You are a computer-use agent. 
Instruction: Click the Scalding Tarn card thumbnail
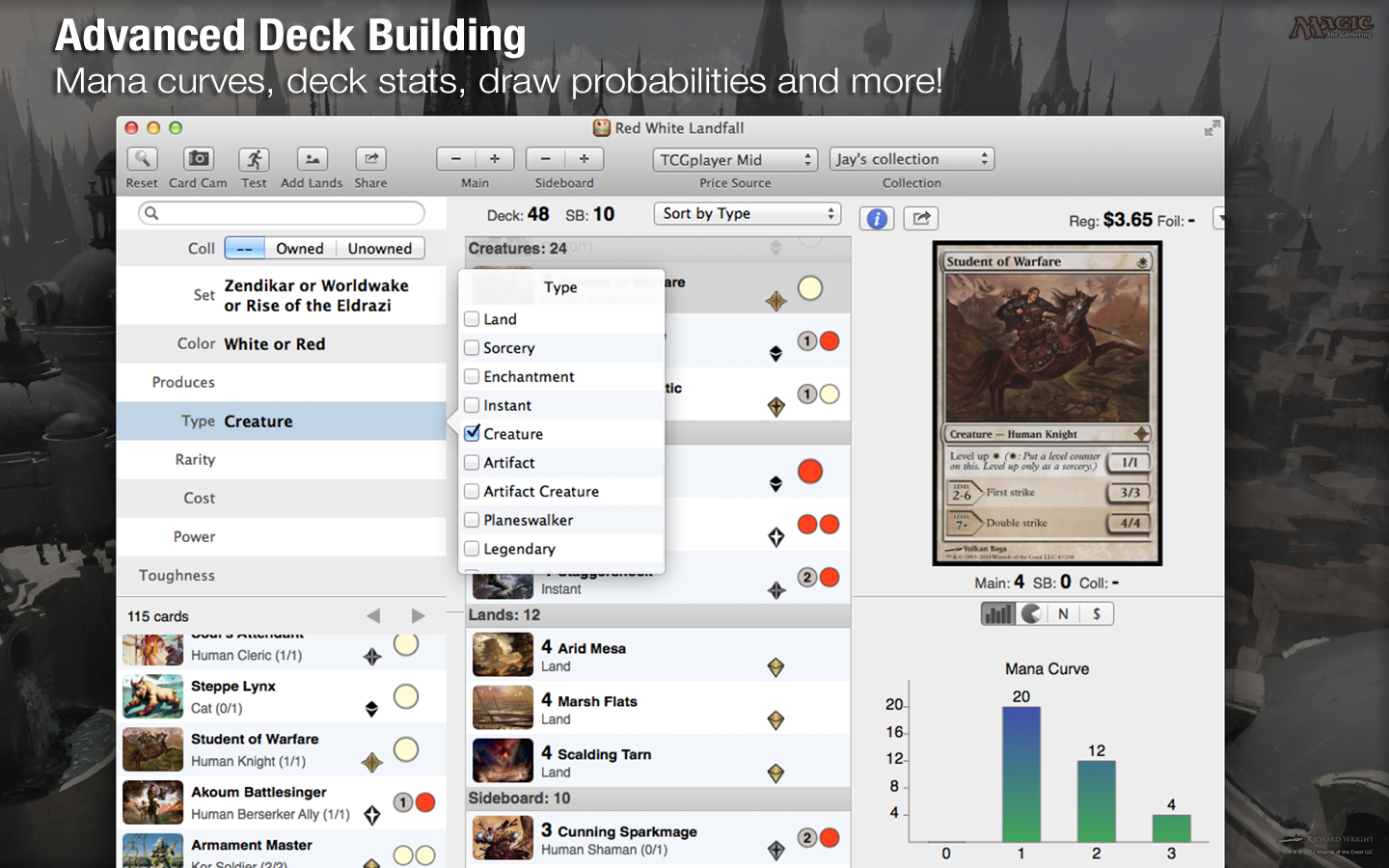(x=503, y=760)
